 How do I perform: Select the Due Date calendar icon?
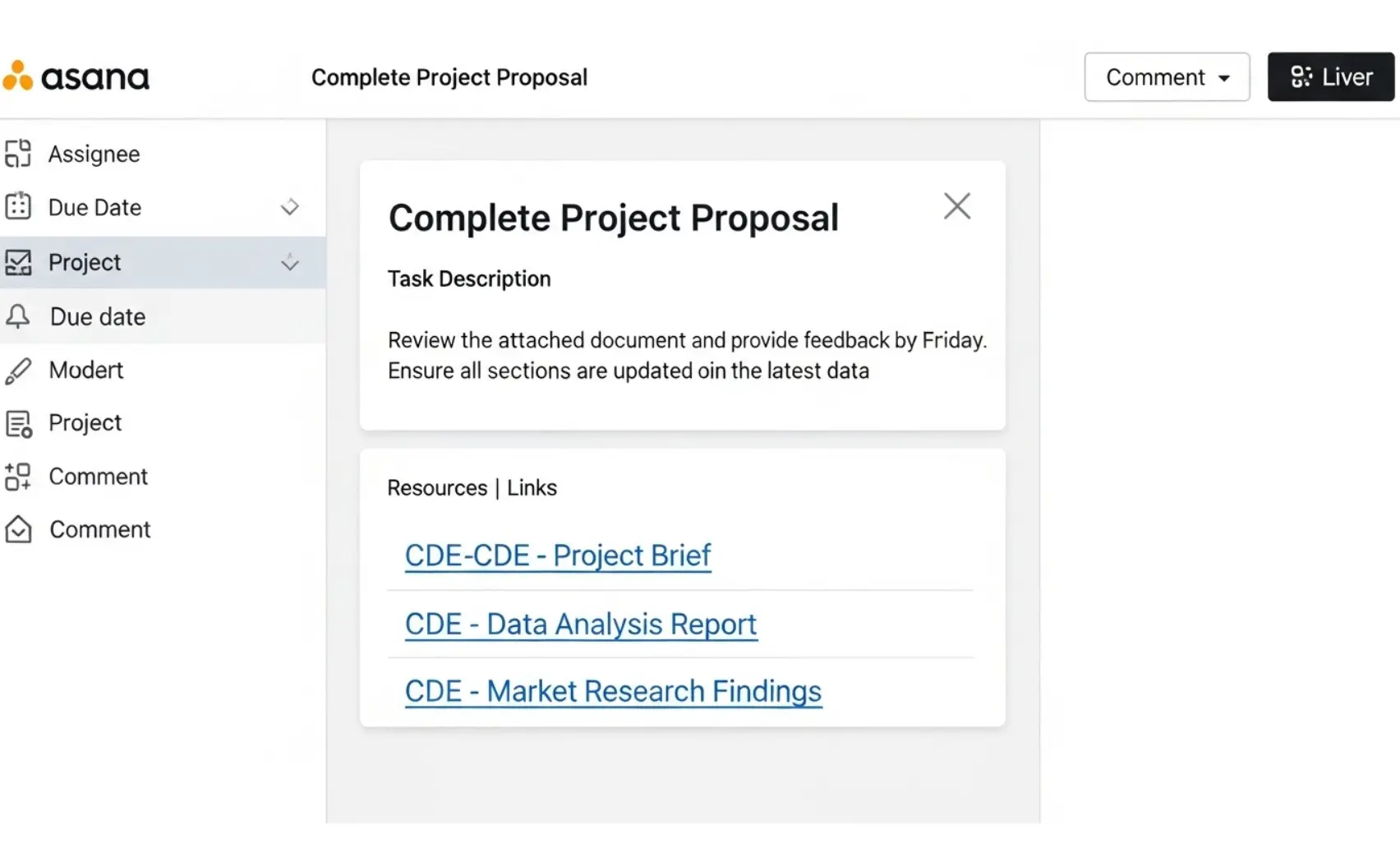(x=18, y=207)
